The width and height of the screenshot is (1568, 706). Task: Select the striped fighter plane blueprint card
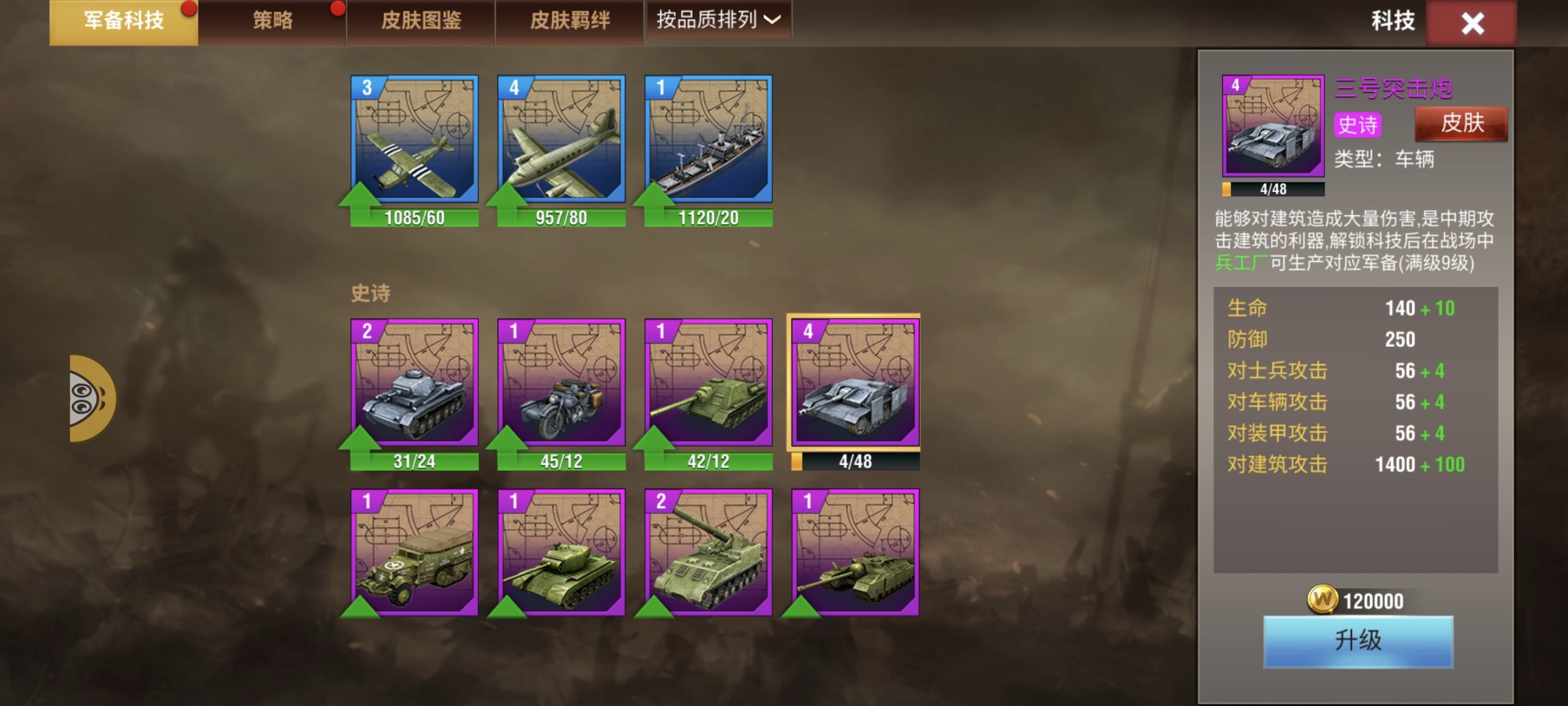click(414, 139)
